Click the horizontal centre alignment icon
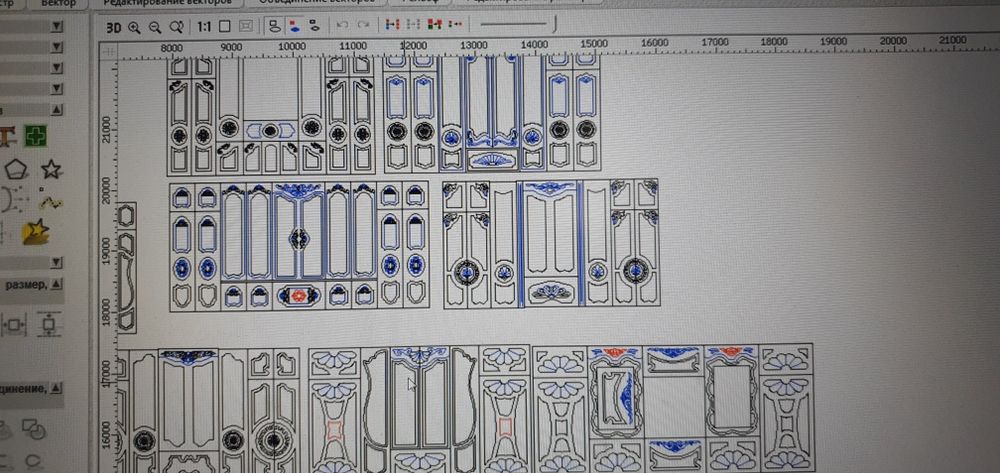Image resolution: width=1000 pixels, height=473 pixels. [x=14, y=325]
